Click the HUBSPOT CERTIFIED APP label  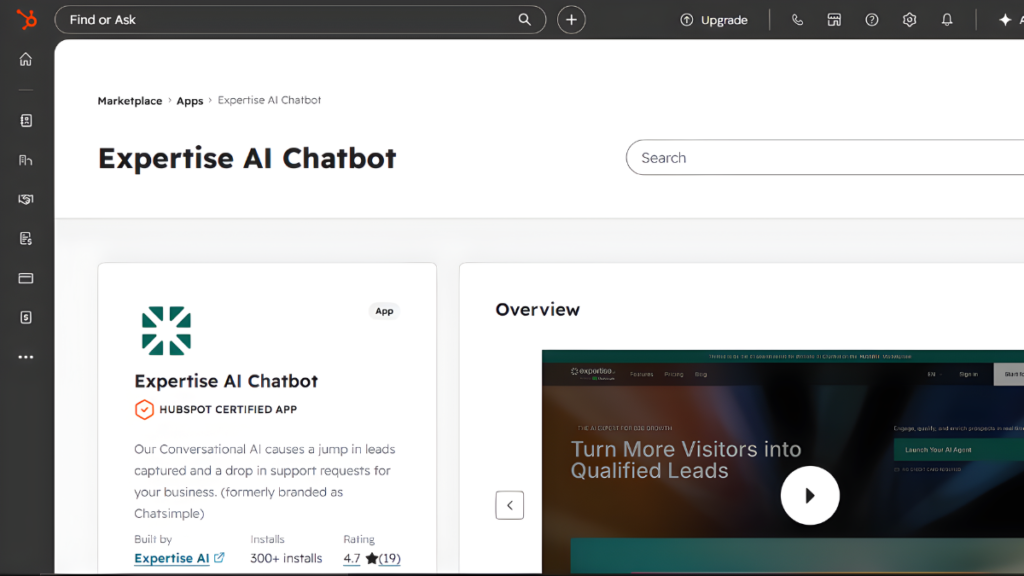pos(228,409)
